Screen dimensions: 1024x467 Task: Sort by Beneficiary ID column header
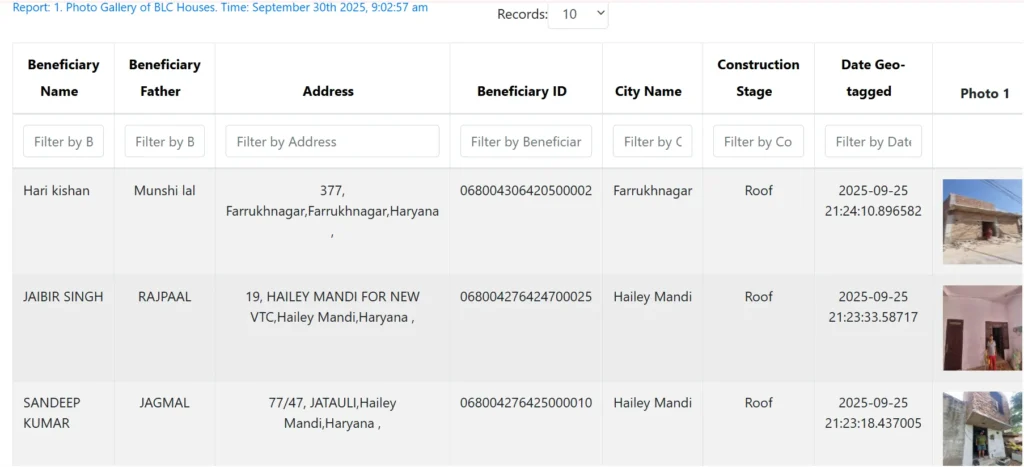click(522, 91)
